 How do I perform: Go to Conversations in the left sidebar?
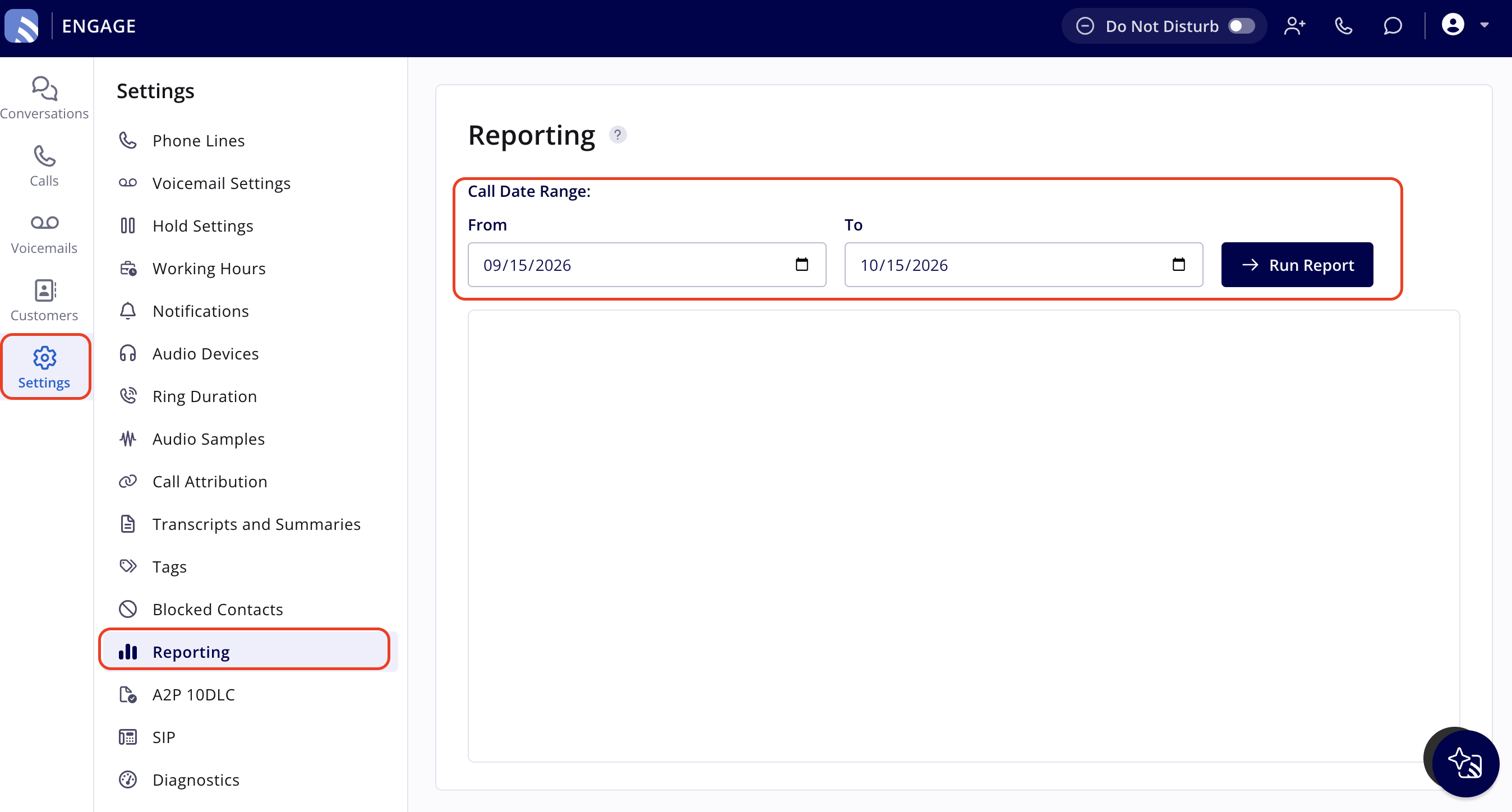tap(45, 98)
